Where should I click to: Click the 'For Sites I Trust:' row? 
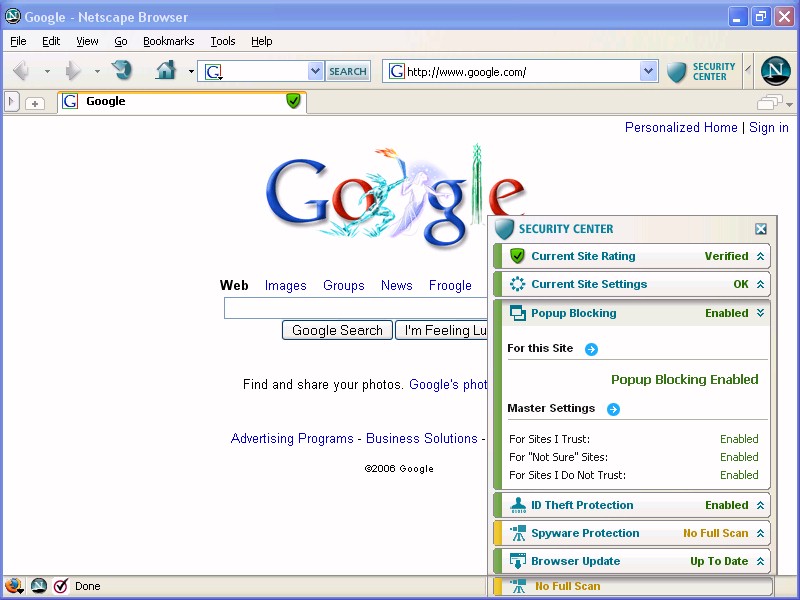click(634, 439)
